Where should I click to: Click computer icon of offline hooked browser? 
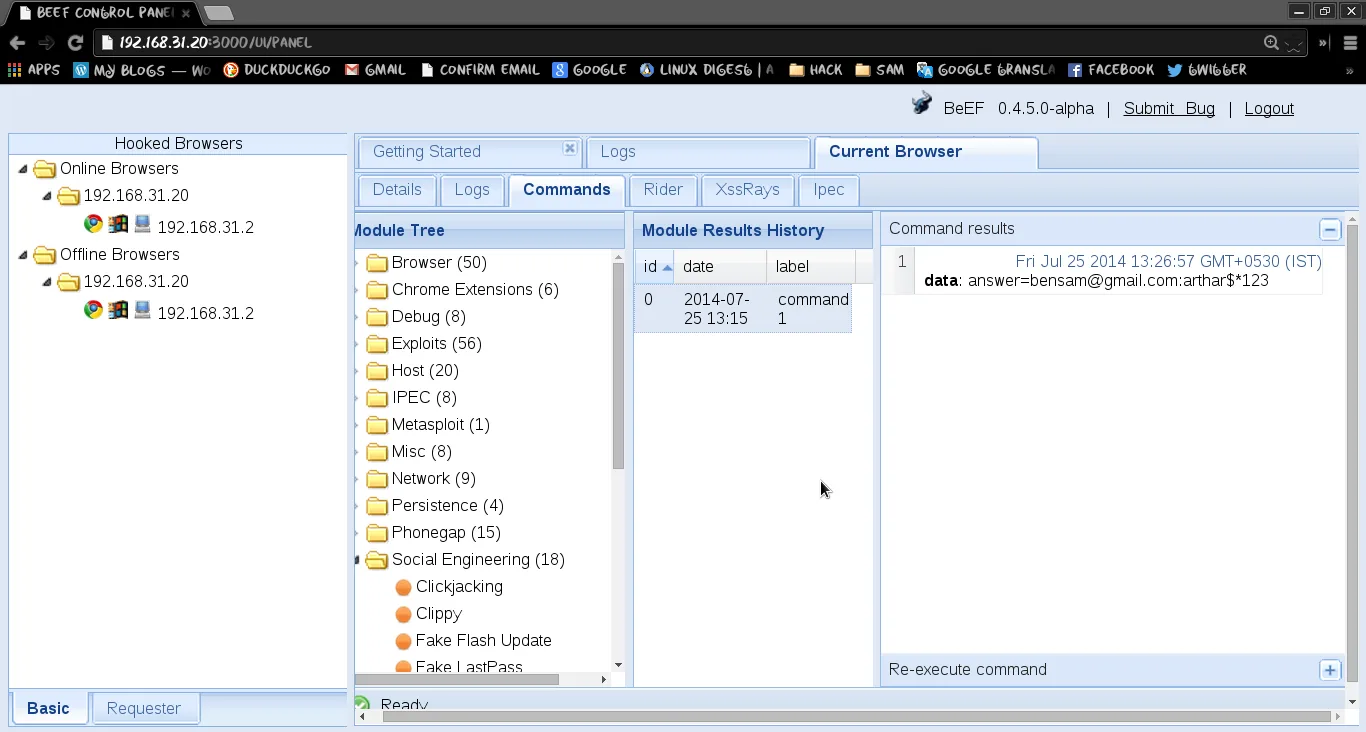(142, 310)
